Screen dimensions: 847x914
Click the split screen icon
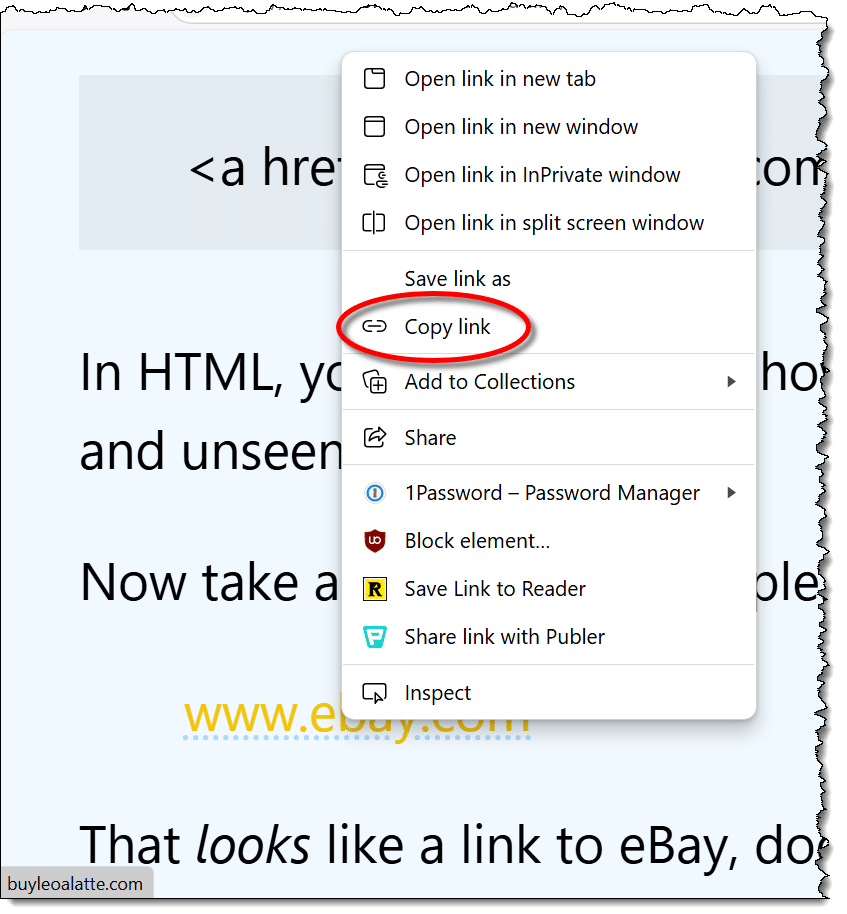374,223
